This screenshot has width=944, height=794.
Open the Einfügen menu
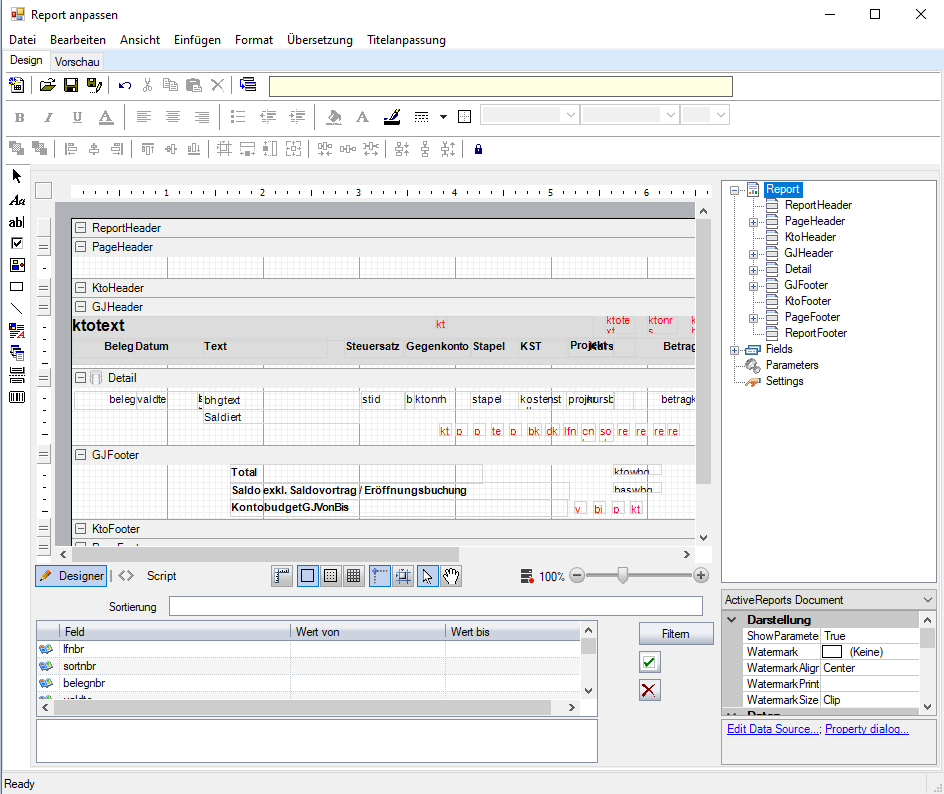click(197, 40)
